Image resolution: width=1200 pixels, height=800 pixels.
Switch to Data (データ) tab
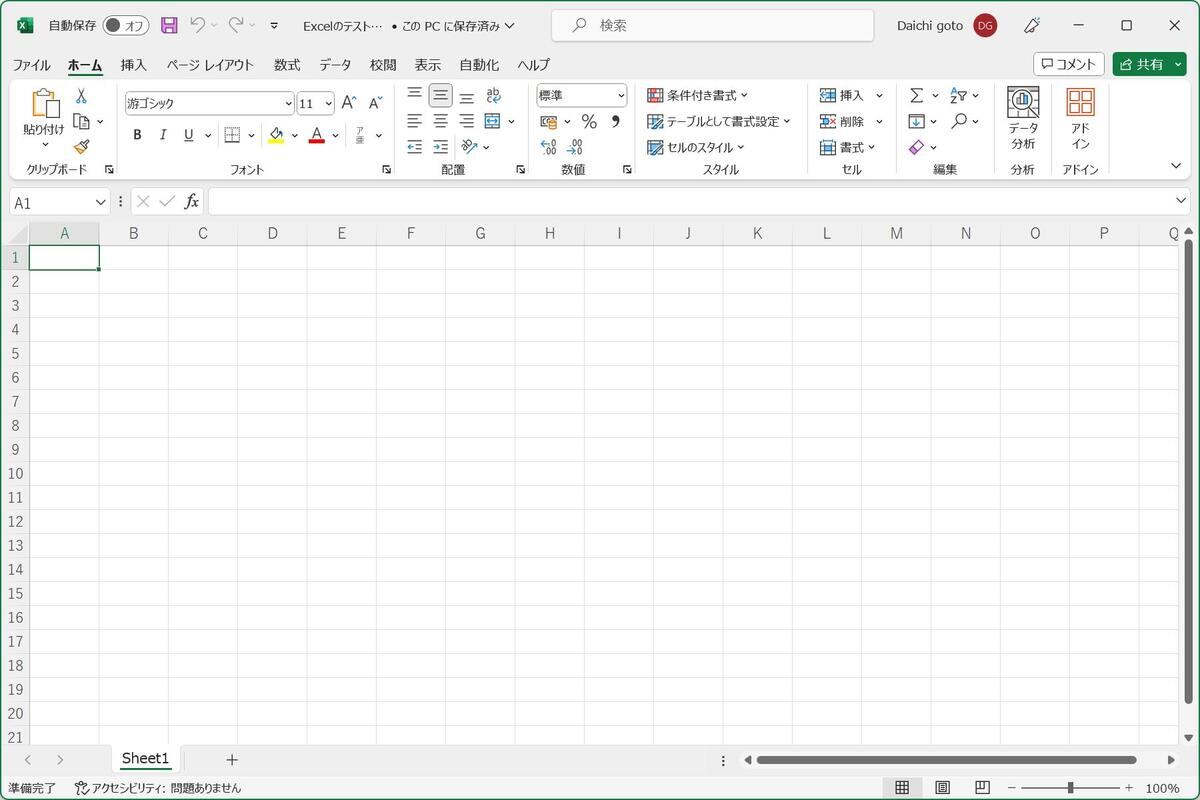pyautogui.click(x=335, y=65)
